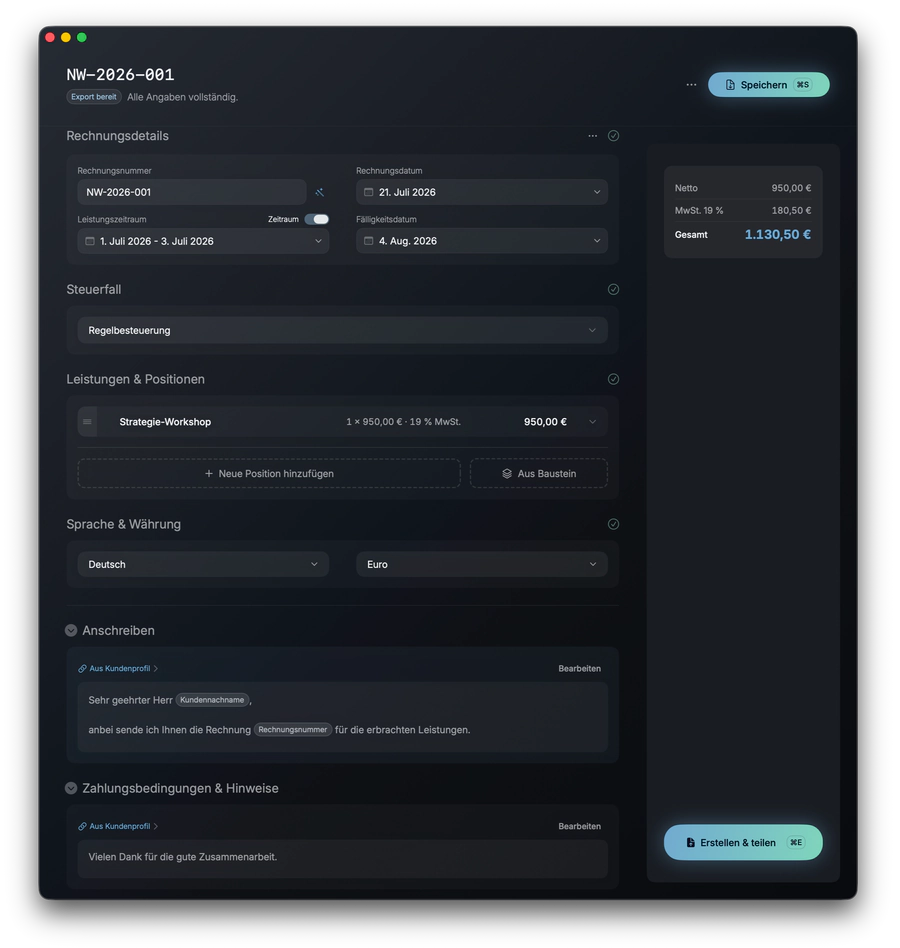Open the Leistungszeitraum date range dropdown
The height and width of the screenshot is (948, 900).
203,241
